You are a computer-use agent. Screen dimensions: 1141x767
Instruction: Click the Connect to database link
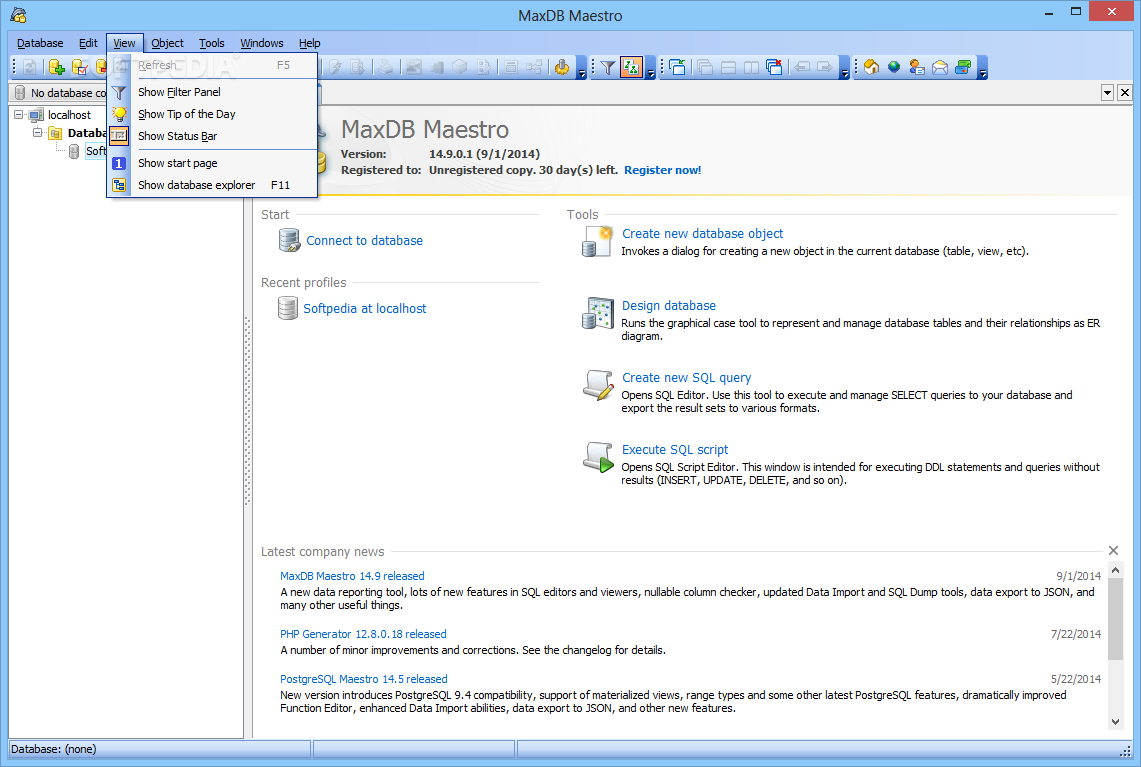(364, 241)
